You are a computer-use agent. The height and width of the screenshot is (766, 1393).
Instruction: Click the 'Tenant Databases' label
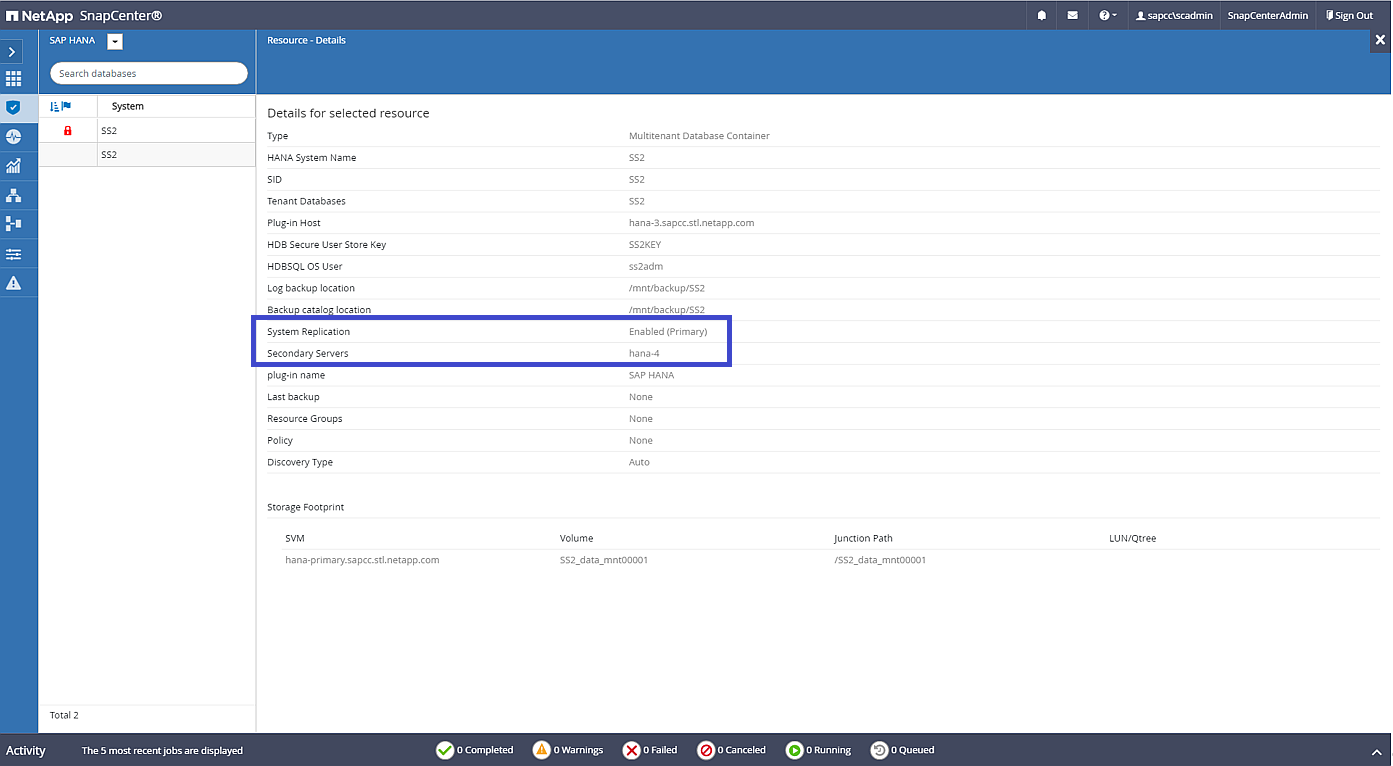(x=306, y=201)
